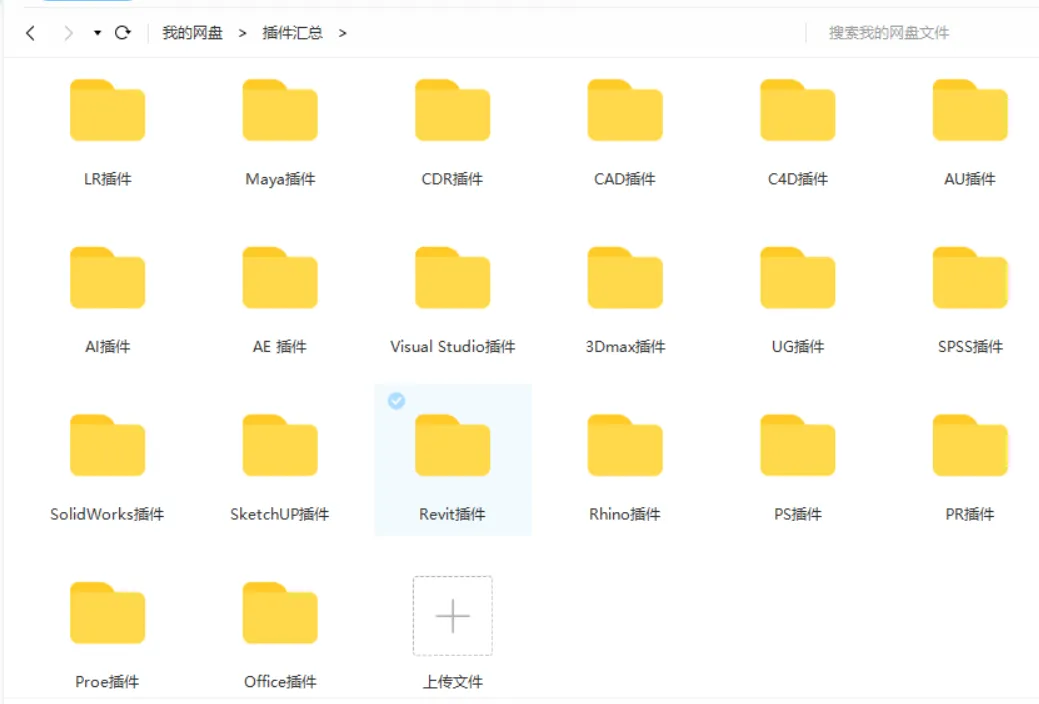
Task: Open the SketchUP插件 folder icon
Action: [280, 445]
